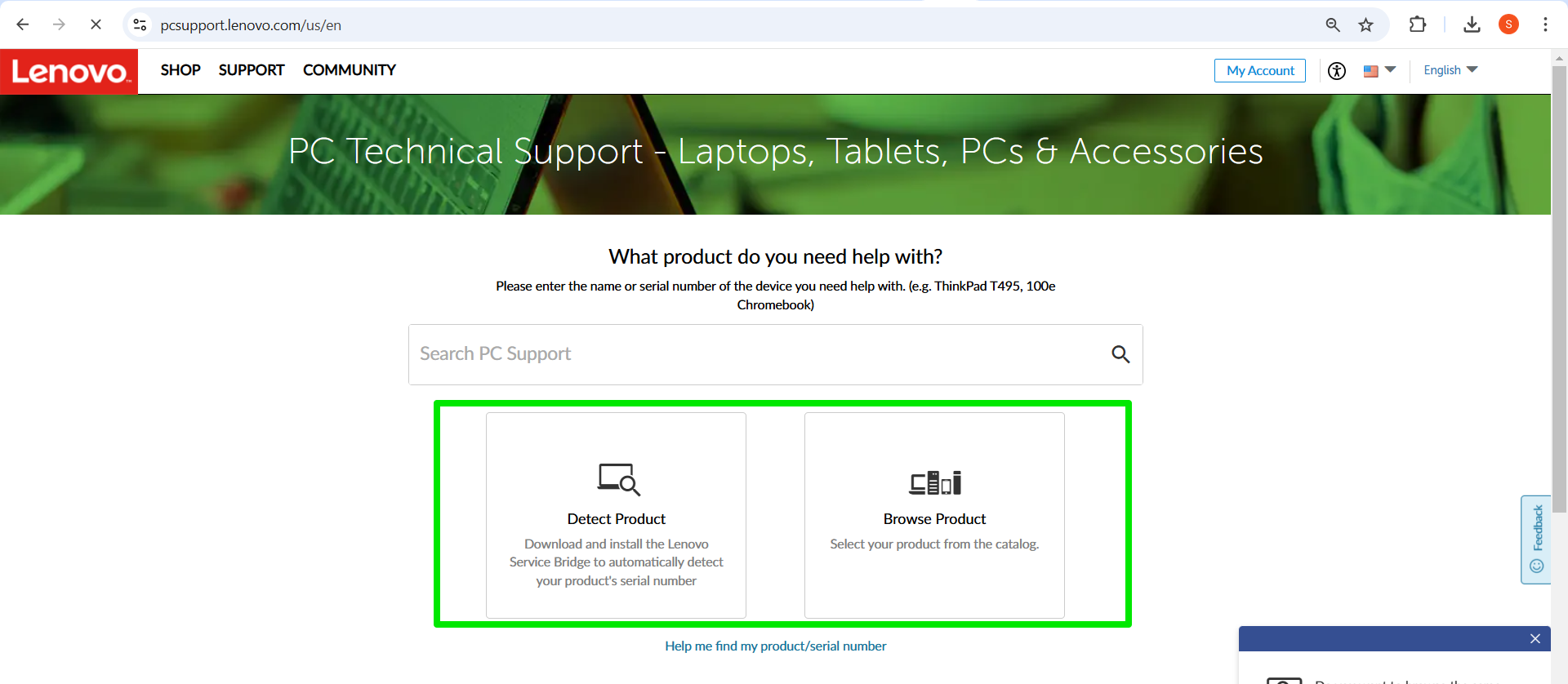Open the SHOP menu
The image size is (1568, 684).
tap(180, 70)
